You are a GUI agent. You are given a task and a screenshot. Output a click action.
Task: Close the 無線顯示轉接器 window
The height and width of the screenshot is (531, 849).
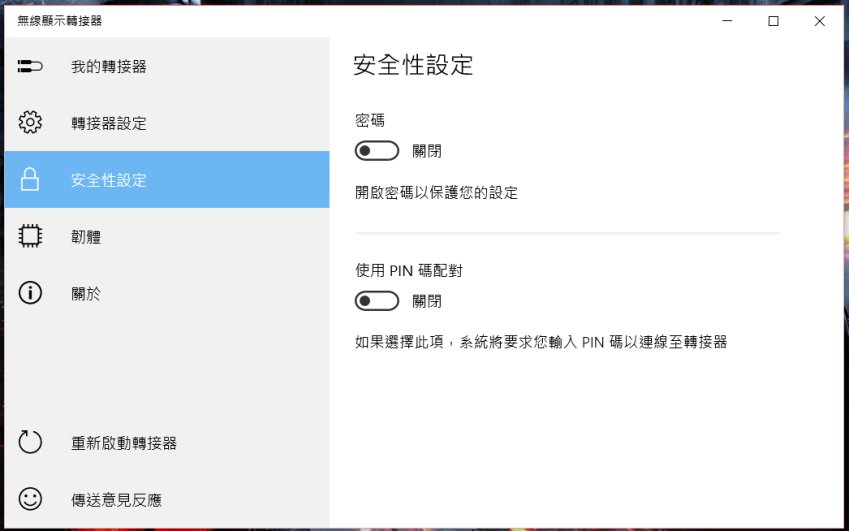click(x=820, y=21)
